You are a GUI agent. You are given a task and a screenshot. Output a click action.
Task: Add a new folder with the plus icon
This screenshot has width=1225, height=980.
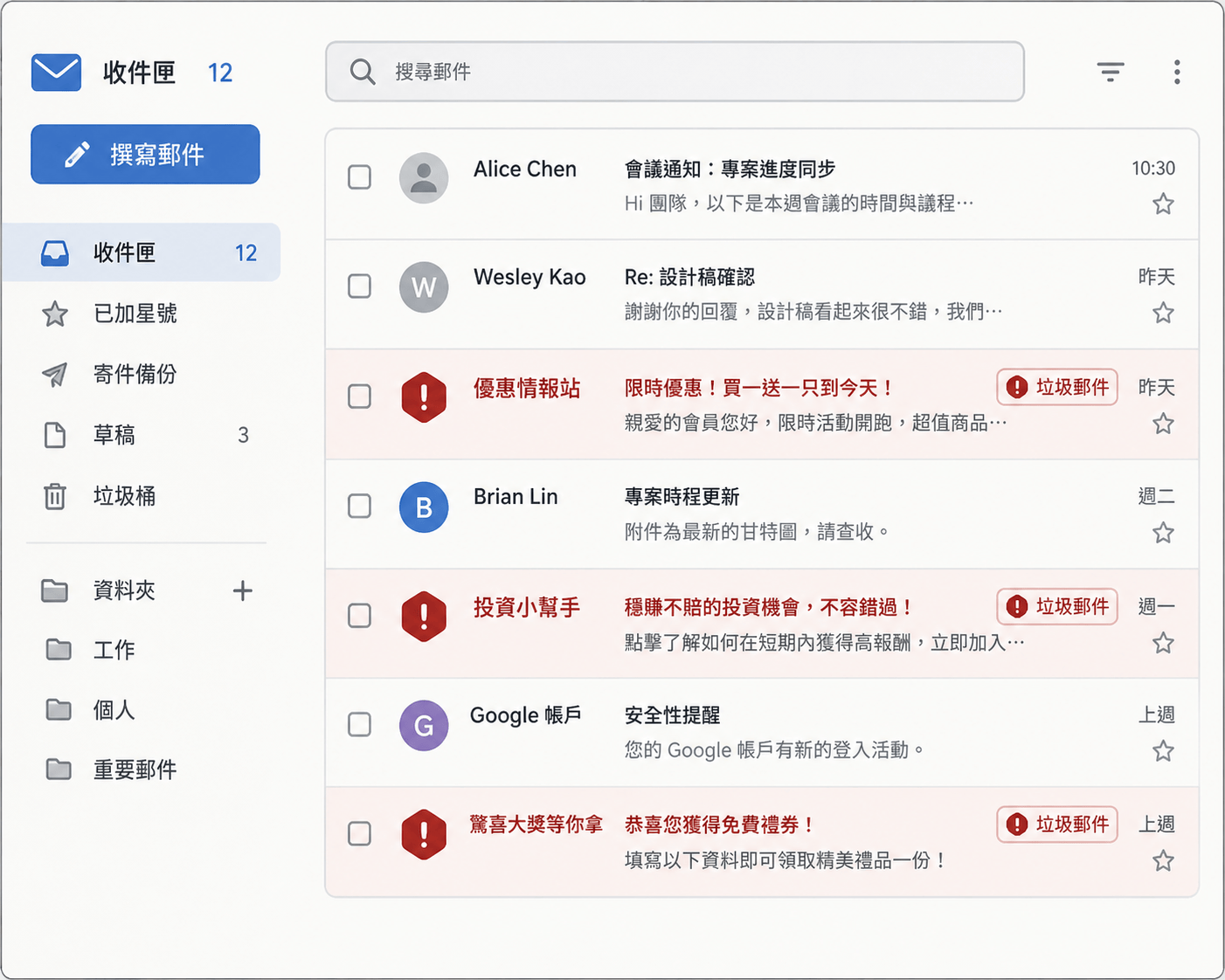coord(243,591)
